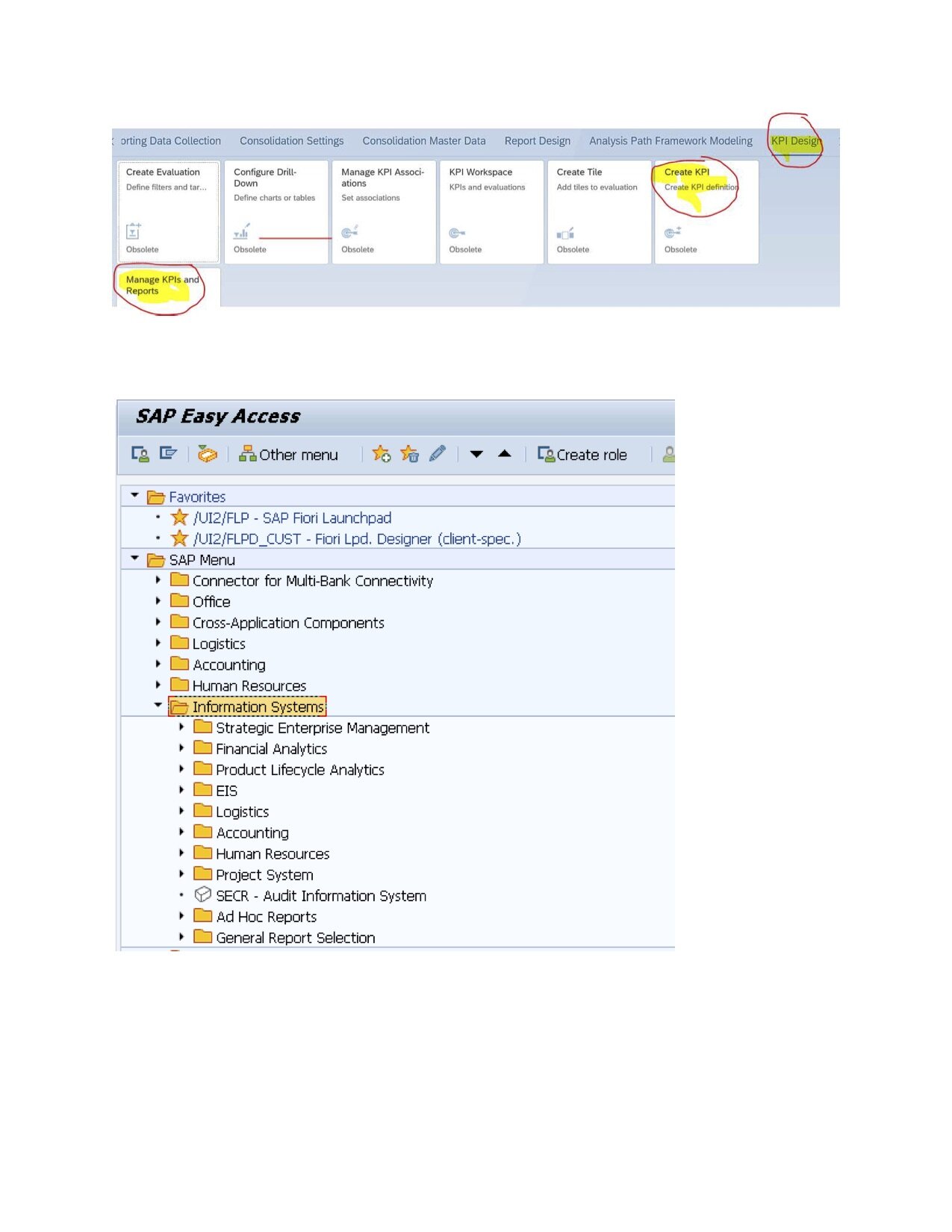Click the Other menu button
This screenshot has width=952, height=1232.
[288, 455]
